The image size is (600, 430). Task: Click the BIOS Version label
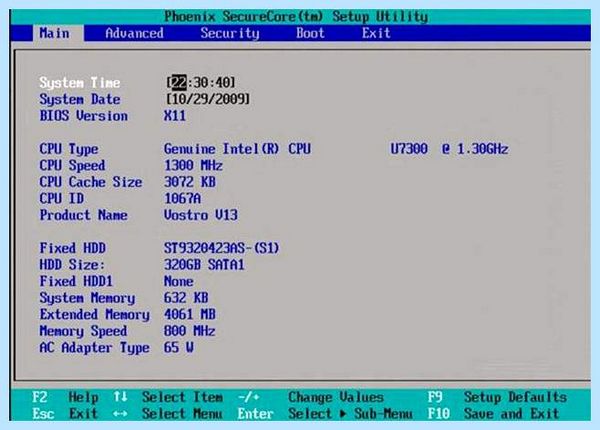click(83, 116)
